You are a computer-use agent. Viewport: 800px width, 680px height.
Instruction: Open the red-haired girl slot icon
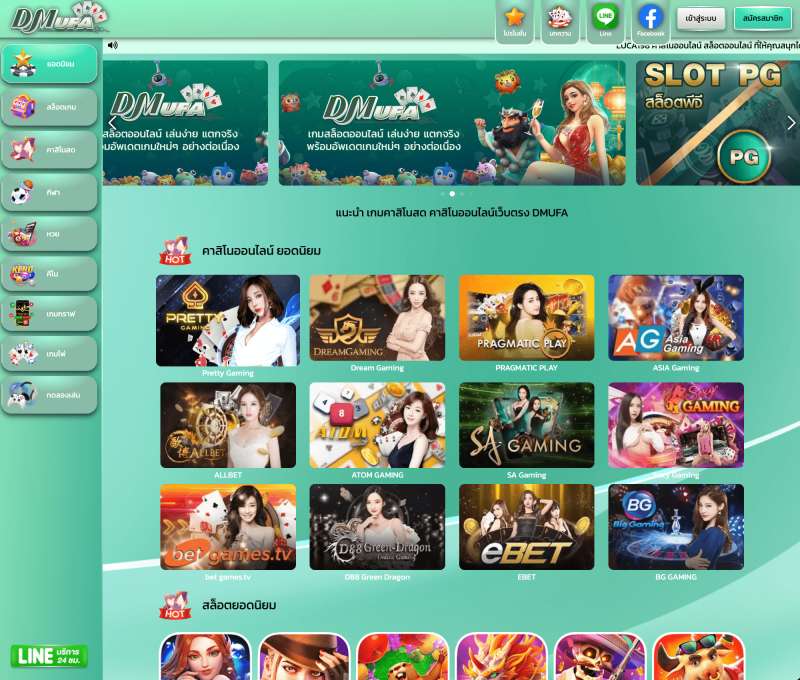pyautogui.click(x=206, y=657)
